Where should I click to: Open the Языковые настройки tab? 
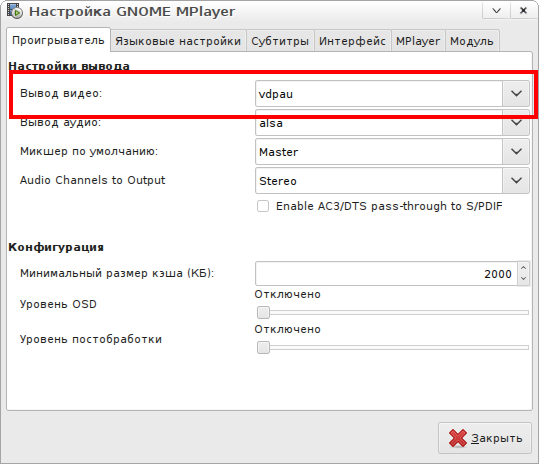(x=178, y=41)
